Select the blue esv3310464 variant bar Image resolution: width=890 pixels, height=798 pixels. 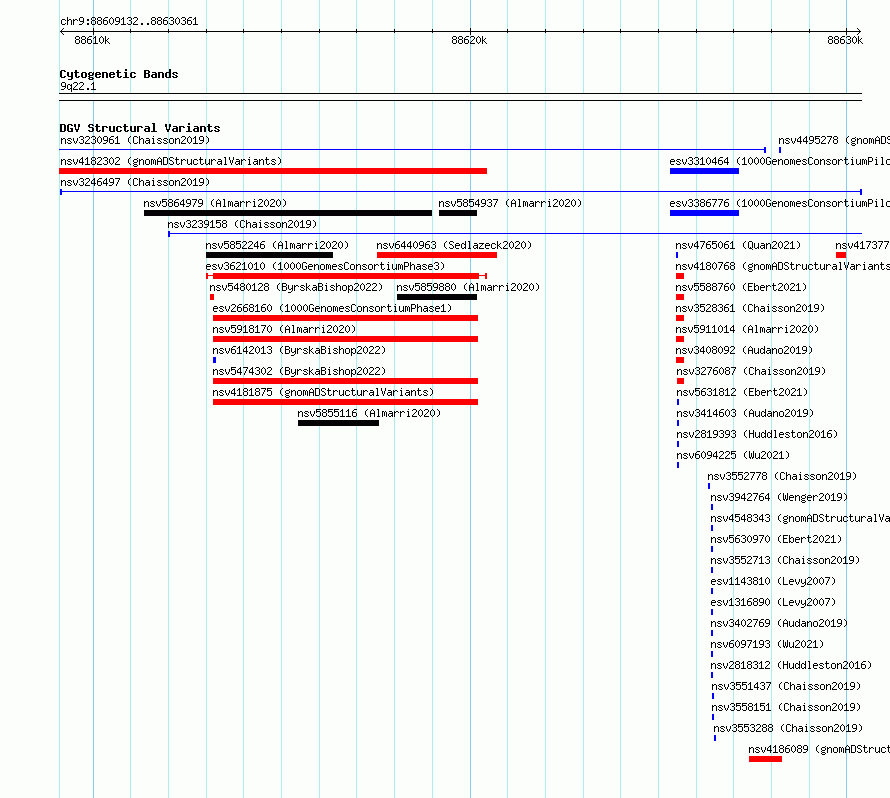click(704, 171)
